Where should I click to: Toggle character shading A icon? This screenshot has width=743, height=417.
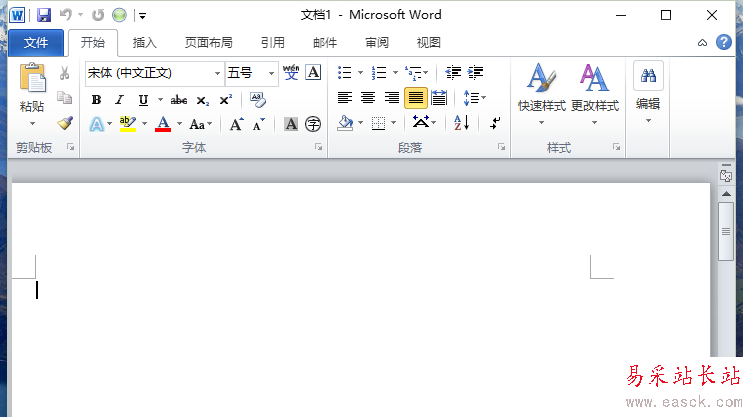(291, 124)
